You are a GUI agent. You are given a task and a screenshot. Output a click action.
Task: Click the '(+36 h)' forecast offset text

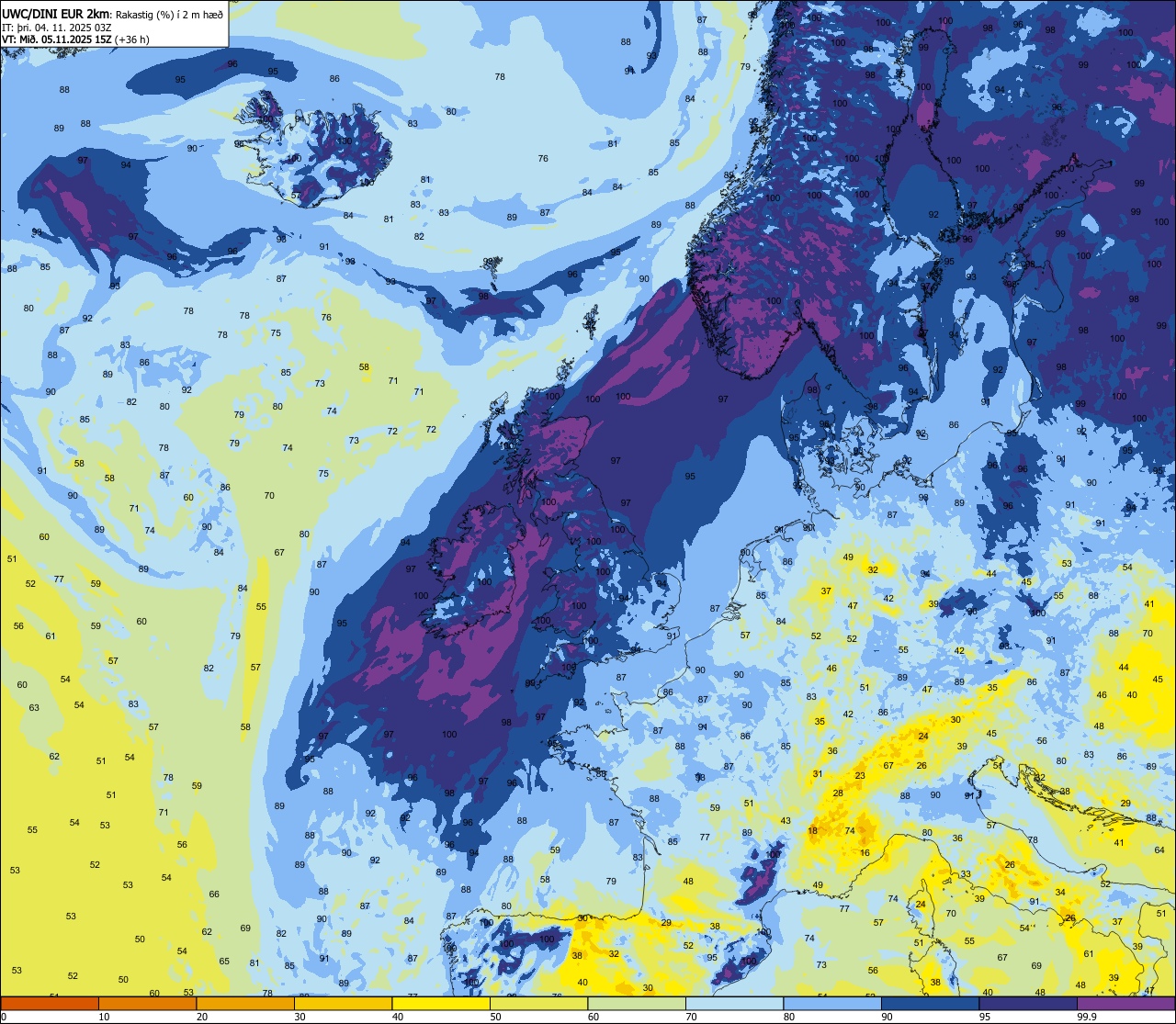click(132, 39)
